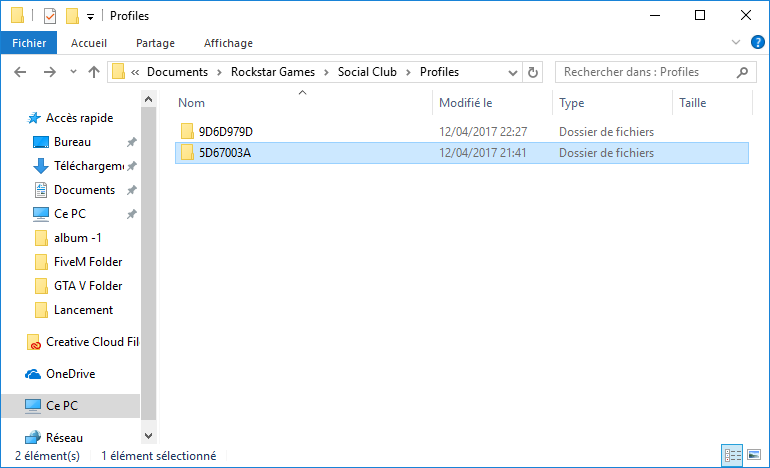Viewport: 770px width, 468px height.
Task: Switch to the Partage ribbon tab
Action: pos(155,43)
